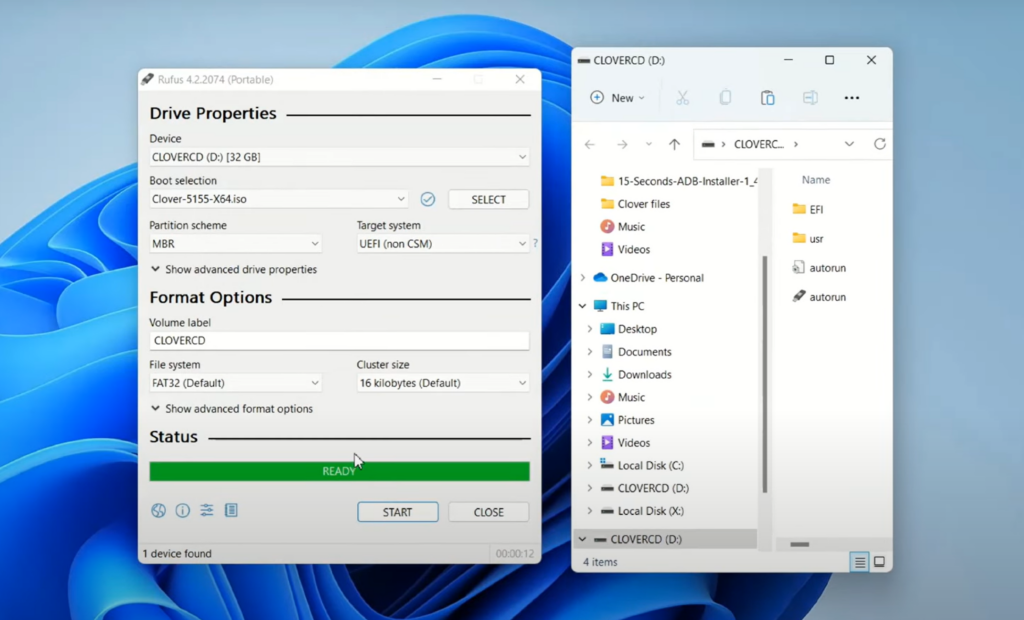This screenshot has height=620, width=1024.
Task: Expand Show advanced format options
Action: click(x=232, y=409)
